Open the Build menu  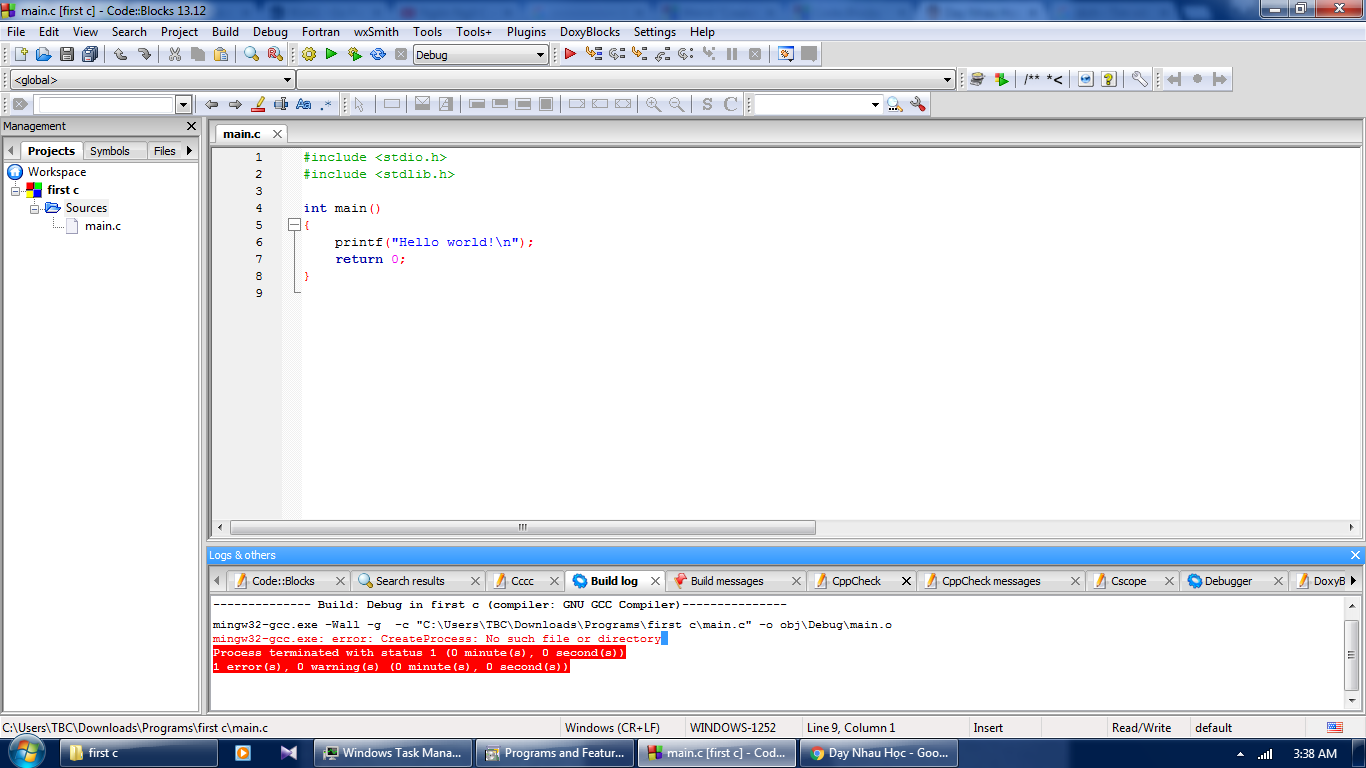[225, 32]
